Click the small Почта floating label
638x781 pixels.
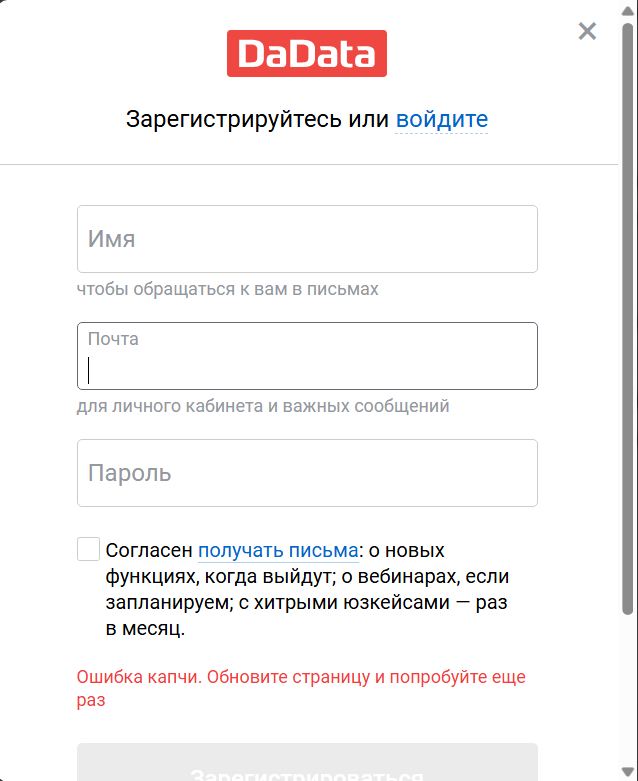(x=113, y=339)
